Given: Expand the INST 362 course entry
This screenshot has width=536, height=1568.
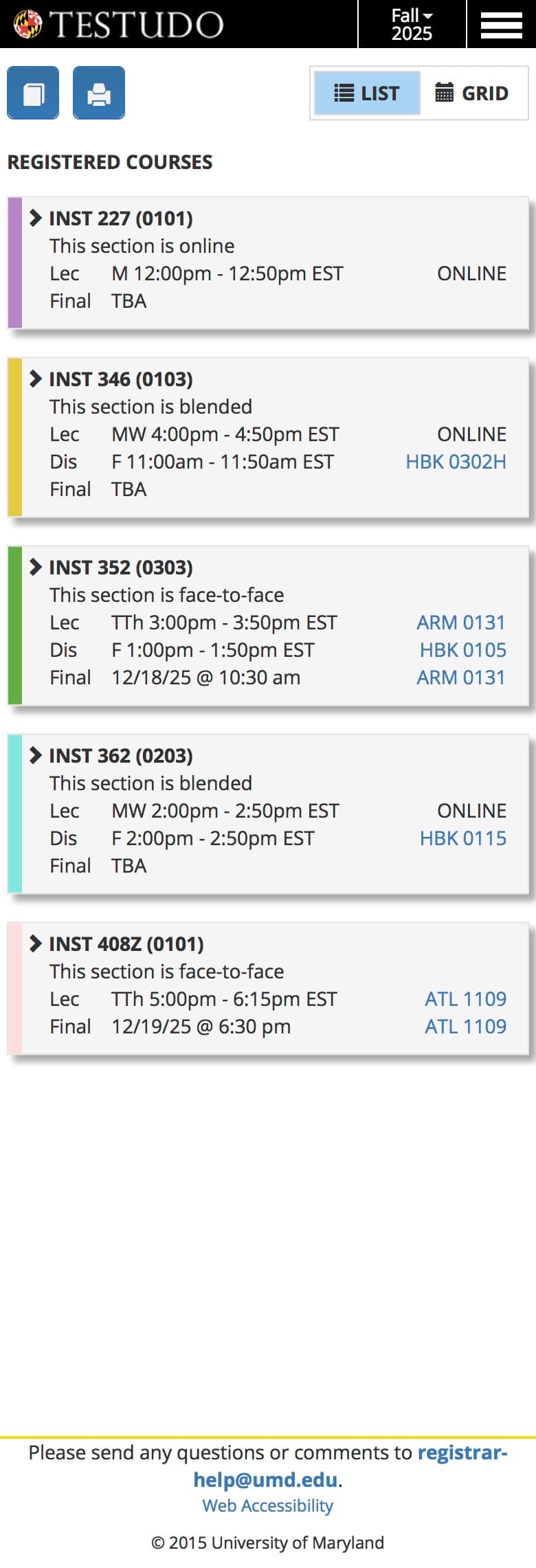Looking at the screenshot, I should 35,755.
